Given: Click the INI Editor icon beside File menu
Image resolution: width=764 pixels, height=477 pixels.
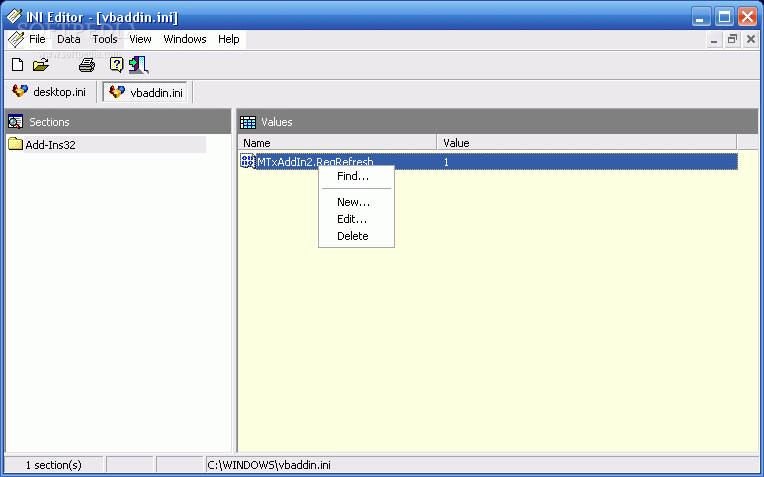Looking at the screenshot, I should [16, 39].
